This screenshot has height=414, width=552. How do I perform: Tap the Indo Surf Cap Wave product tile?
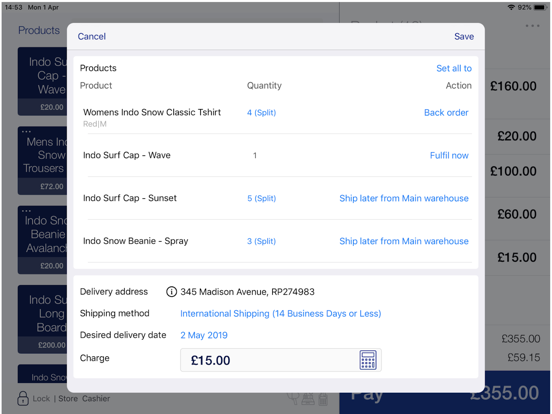tap(42, 81)
